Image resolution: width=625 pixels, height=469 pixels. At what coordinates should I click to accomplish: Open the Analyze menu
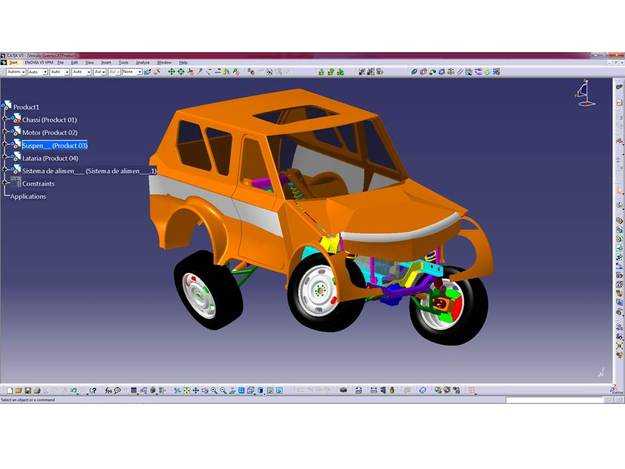pos(143,63)
